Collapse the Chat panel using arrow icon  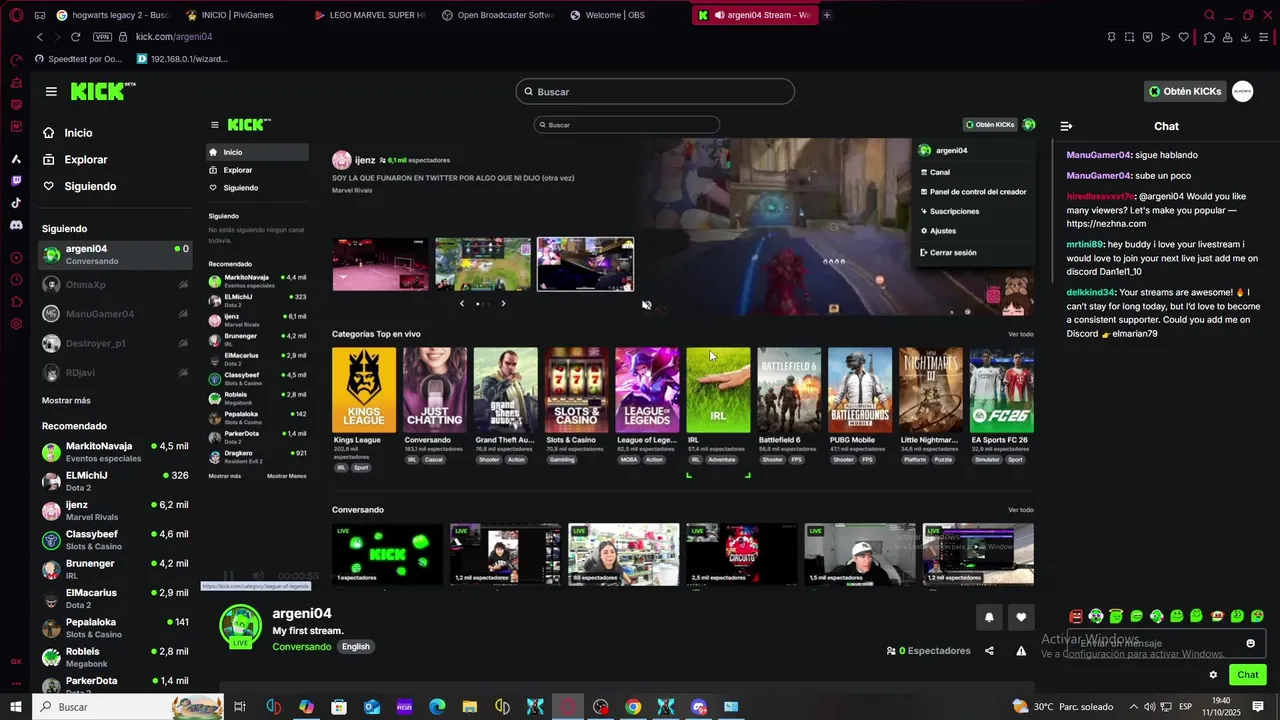click(1066, 126)
